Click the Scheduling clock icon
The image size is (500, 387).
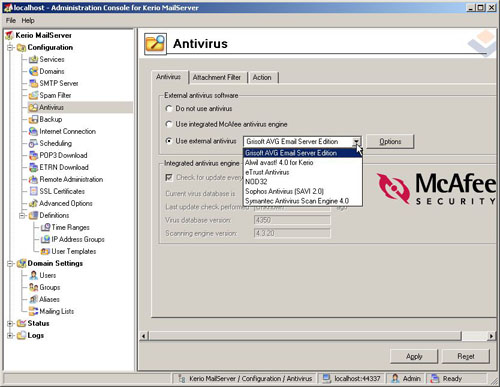coord(33,143)
